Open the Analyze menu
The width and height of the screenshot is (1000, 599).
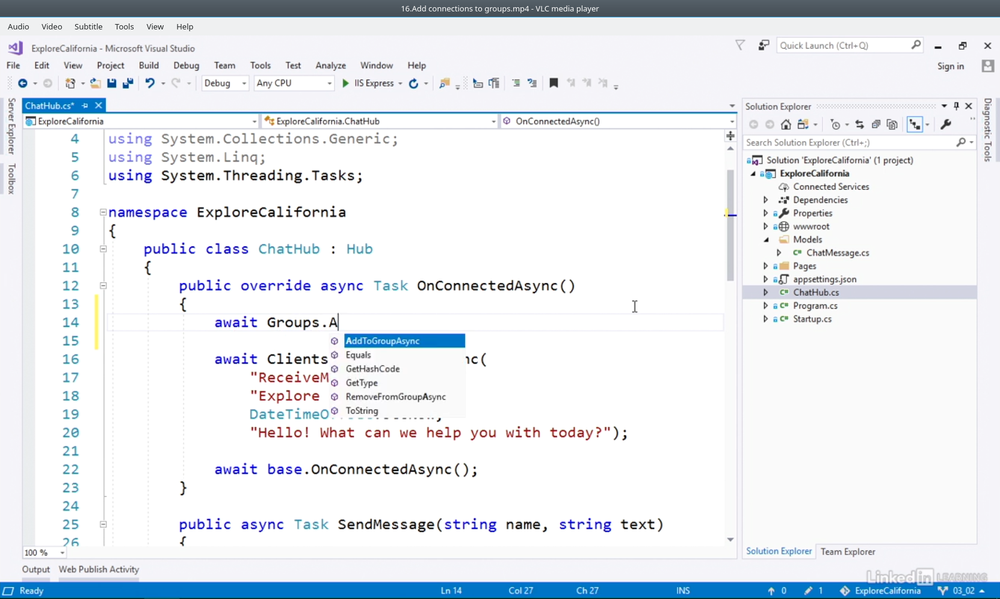coord(330,65)
